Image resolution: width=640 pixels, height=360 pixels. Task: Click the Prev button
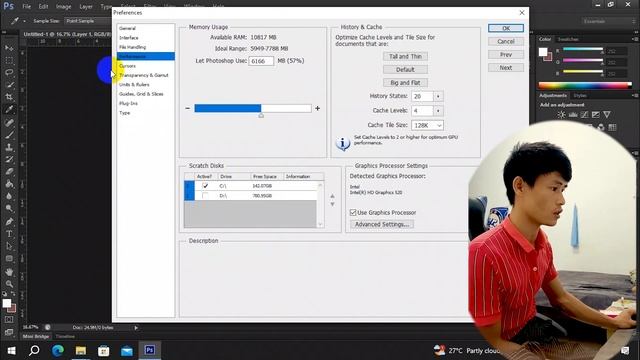pyautogui.click(x=506, y=55)
